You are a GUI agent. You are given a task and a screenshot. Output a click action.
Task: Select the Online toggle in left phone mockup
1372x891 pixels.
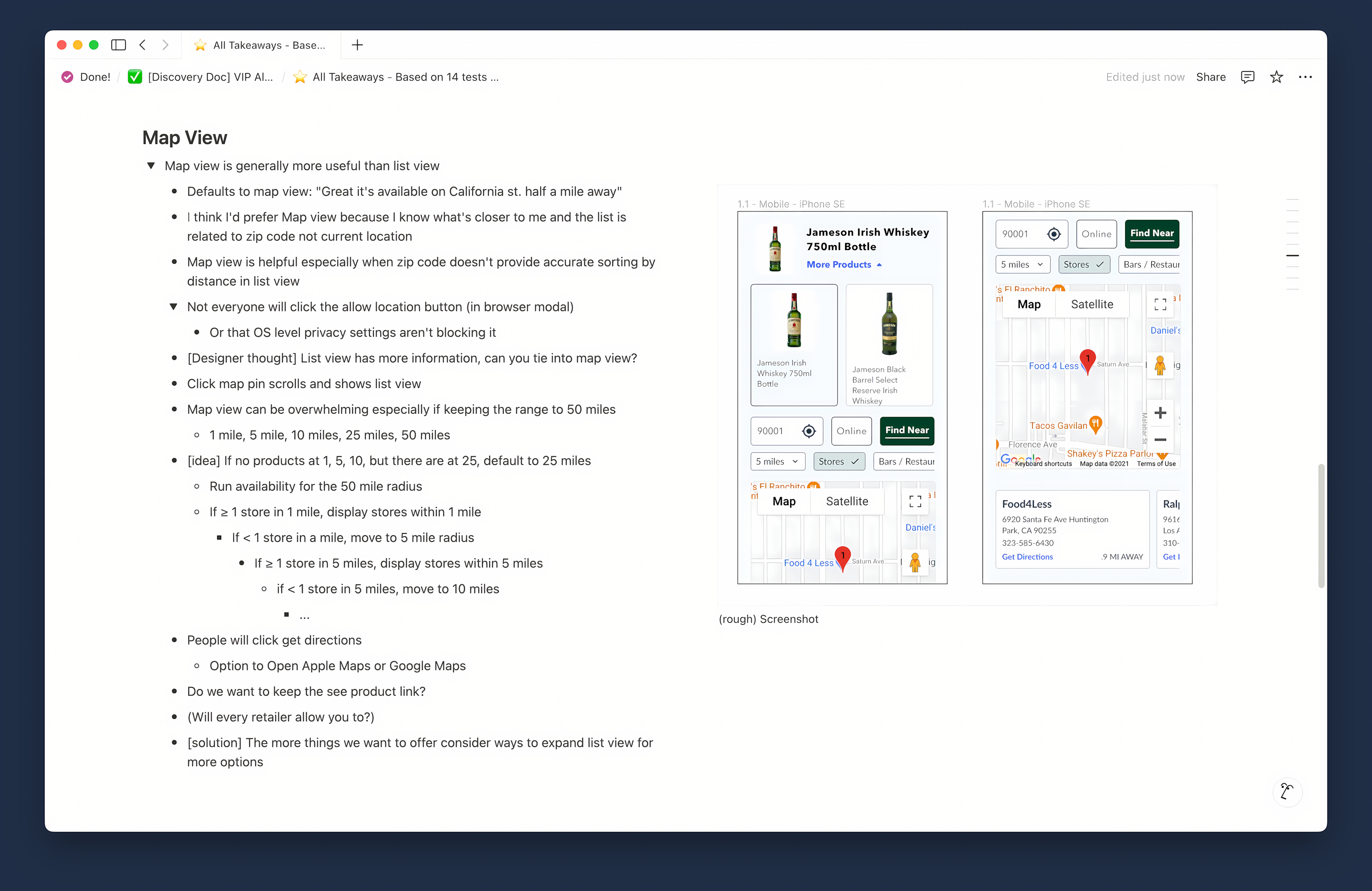851,431
